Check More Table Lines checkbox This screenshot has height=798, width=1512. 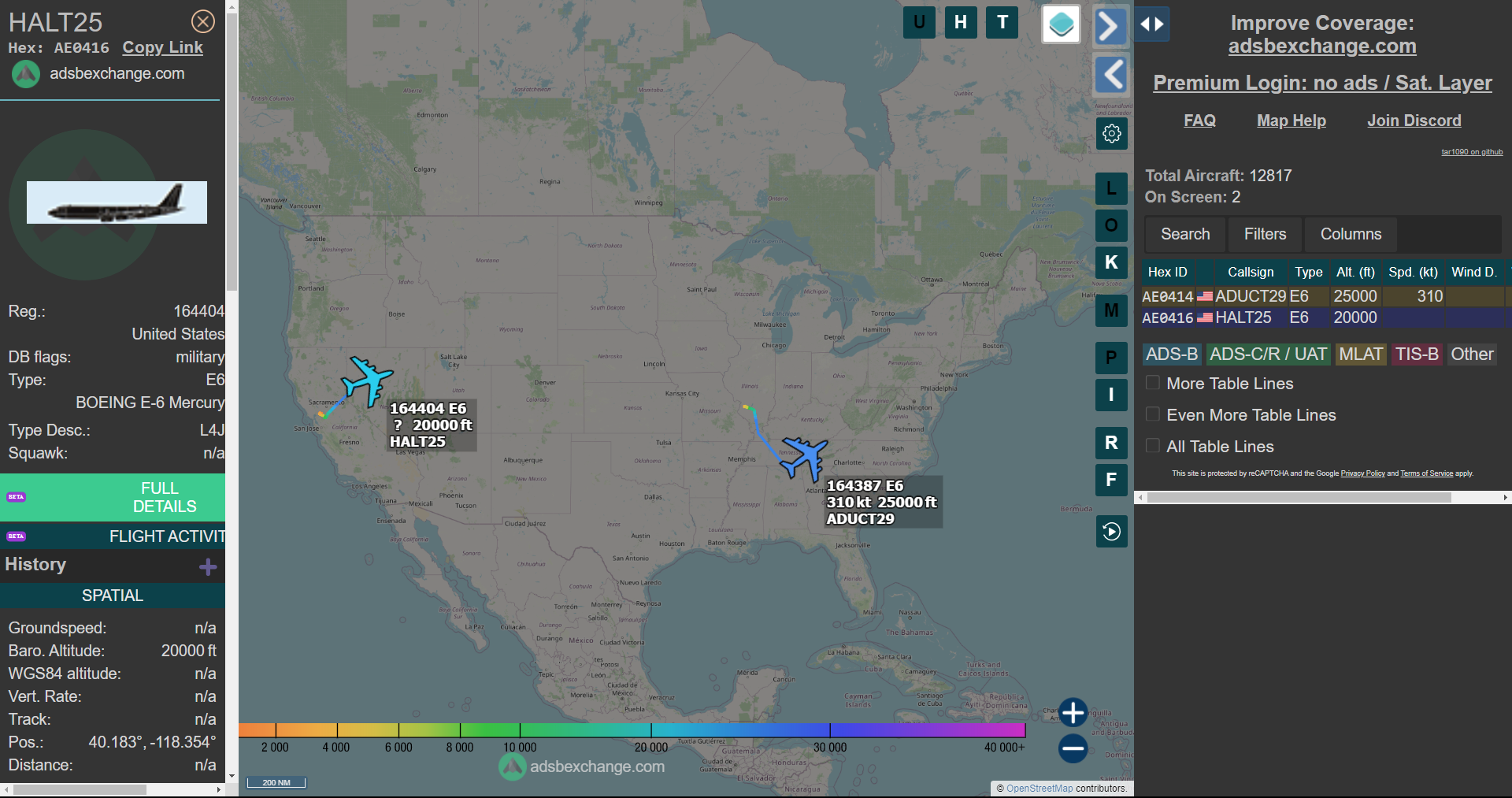tap(1153, 383)
